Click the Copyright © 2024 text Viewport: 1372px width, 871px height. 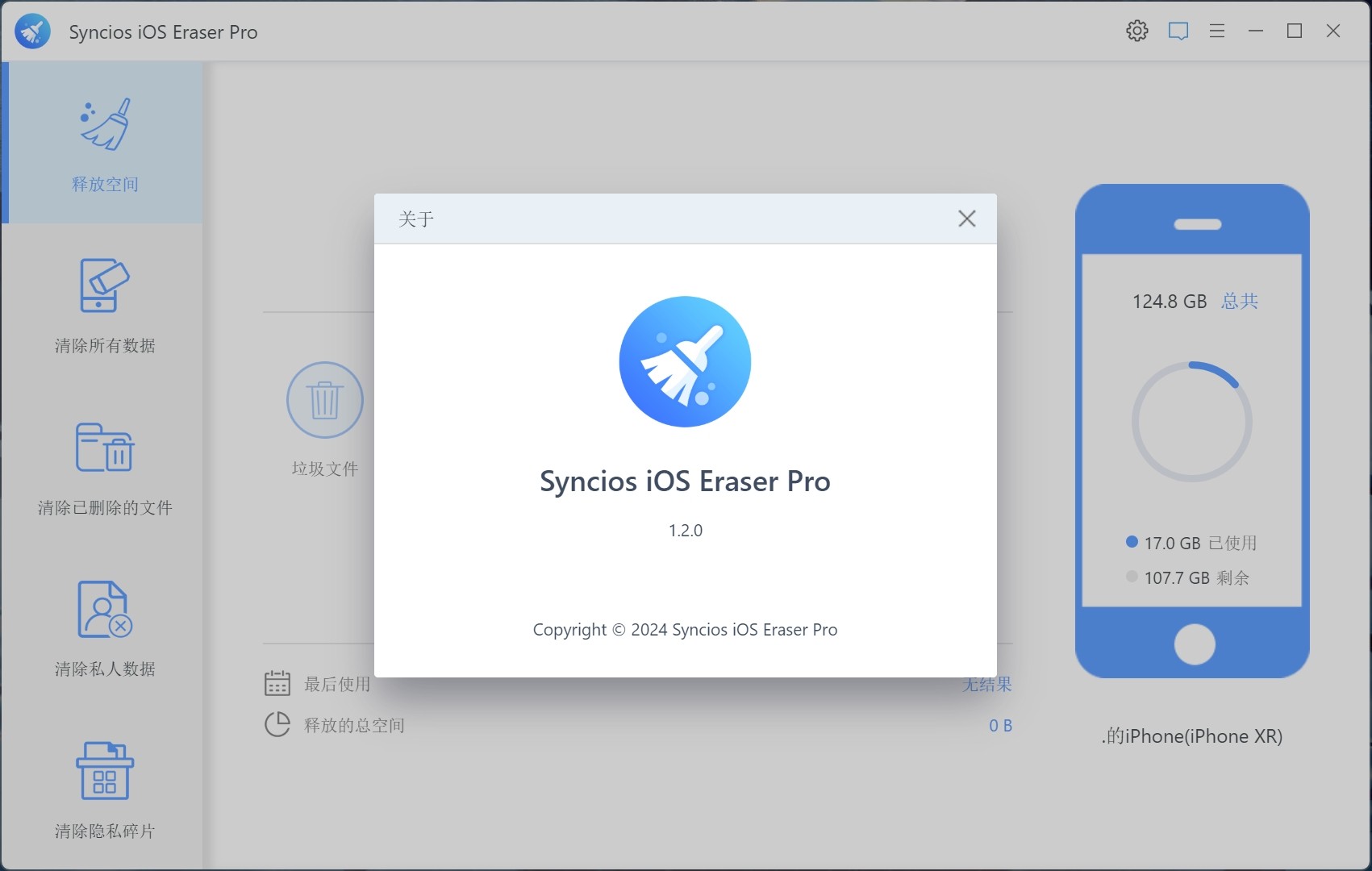point(685,630)
